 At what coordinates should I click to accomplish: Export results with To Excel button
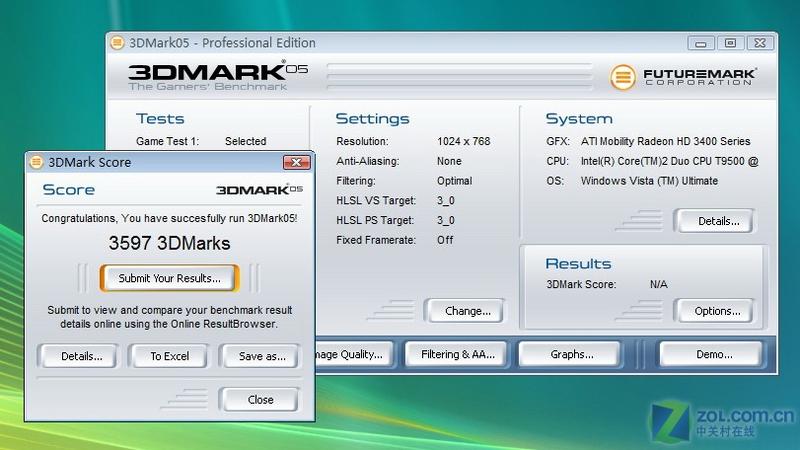click(169, 356)
